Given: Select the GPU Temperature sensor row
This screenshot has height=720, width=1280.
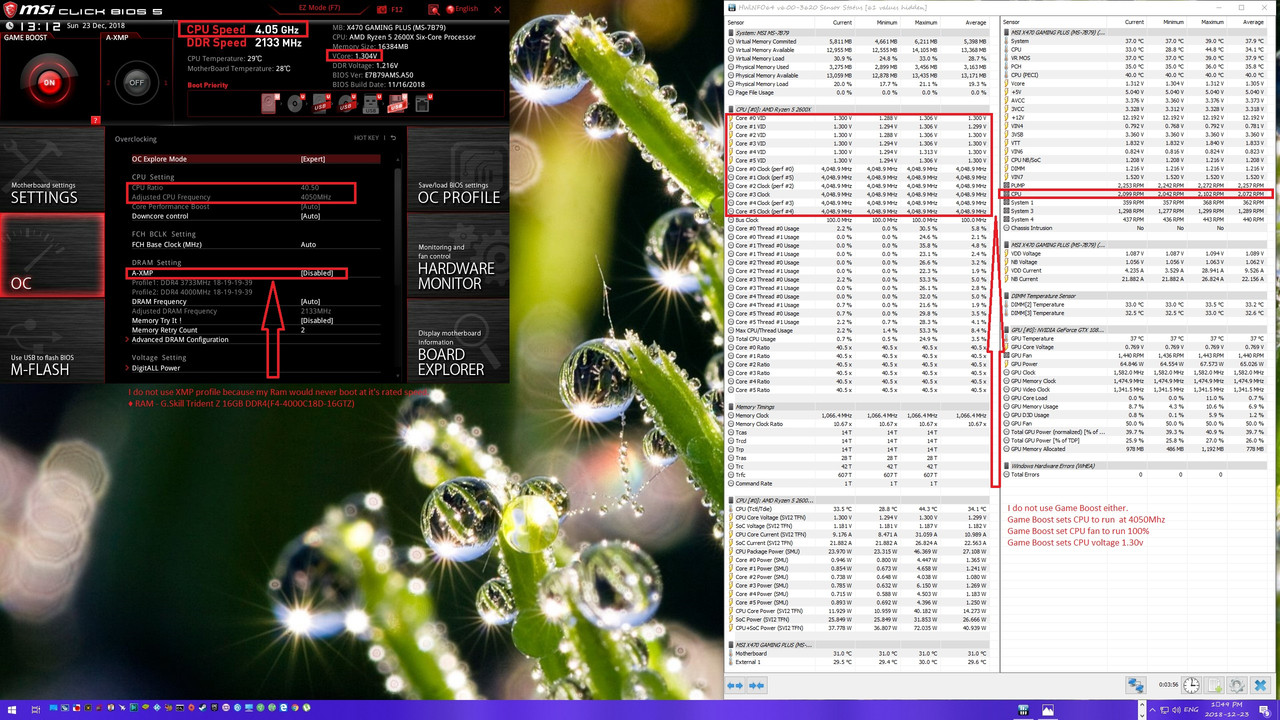Looking at the screenshot, I should (1136, 338).
